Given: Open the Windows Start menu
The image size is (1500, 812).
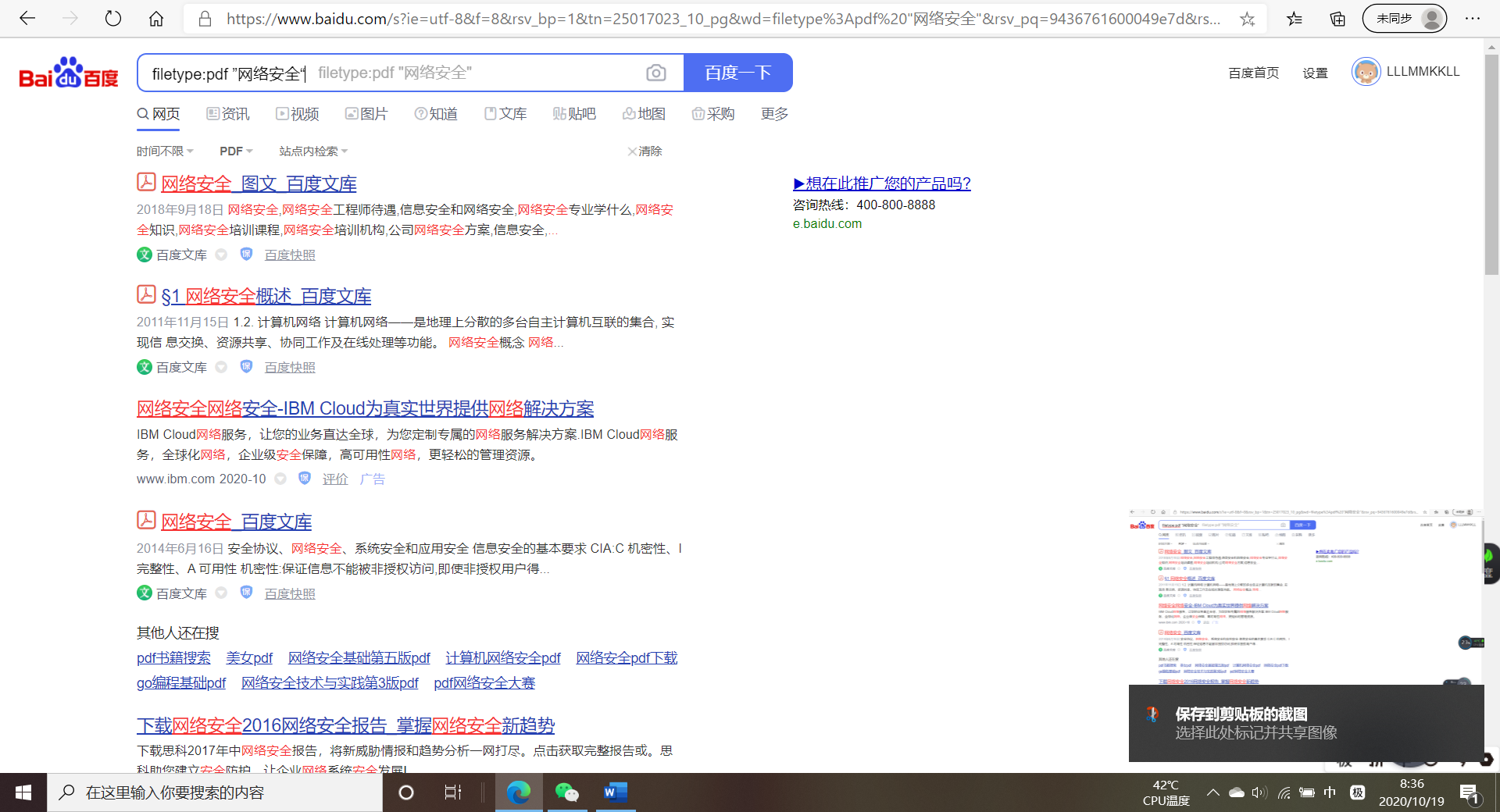Looking at the screenshot, I should [23, 792].
